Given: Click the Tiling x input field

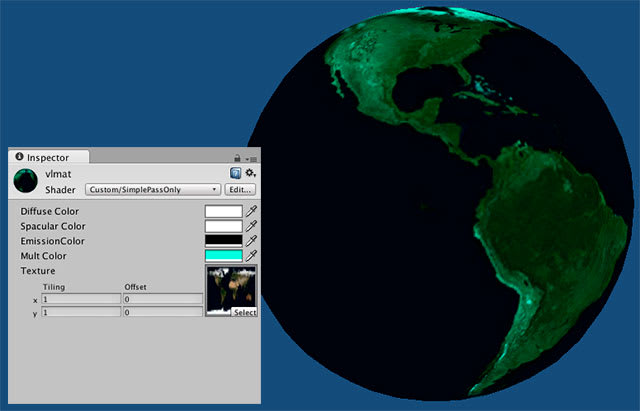Looking at the screenshot, I should 81,299.
